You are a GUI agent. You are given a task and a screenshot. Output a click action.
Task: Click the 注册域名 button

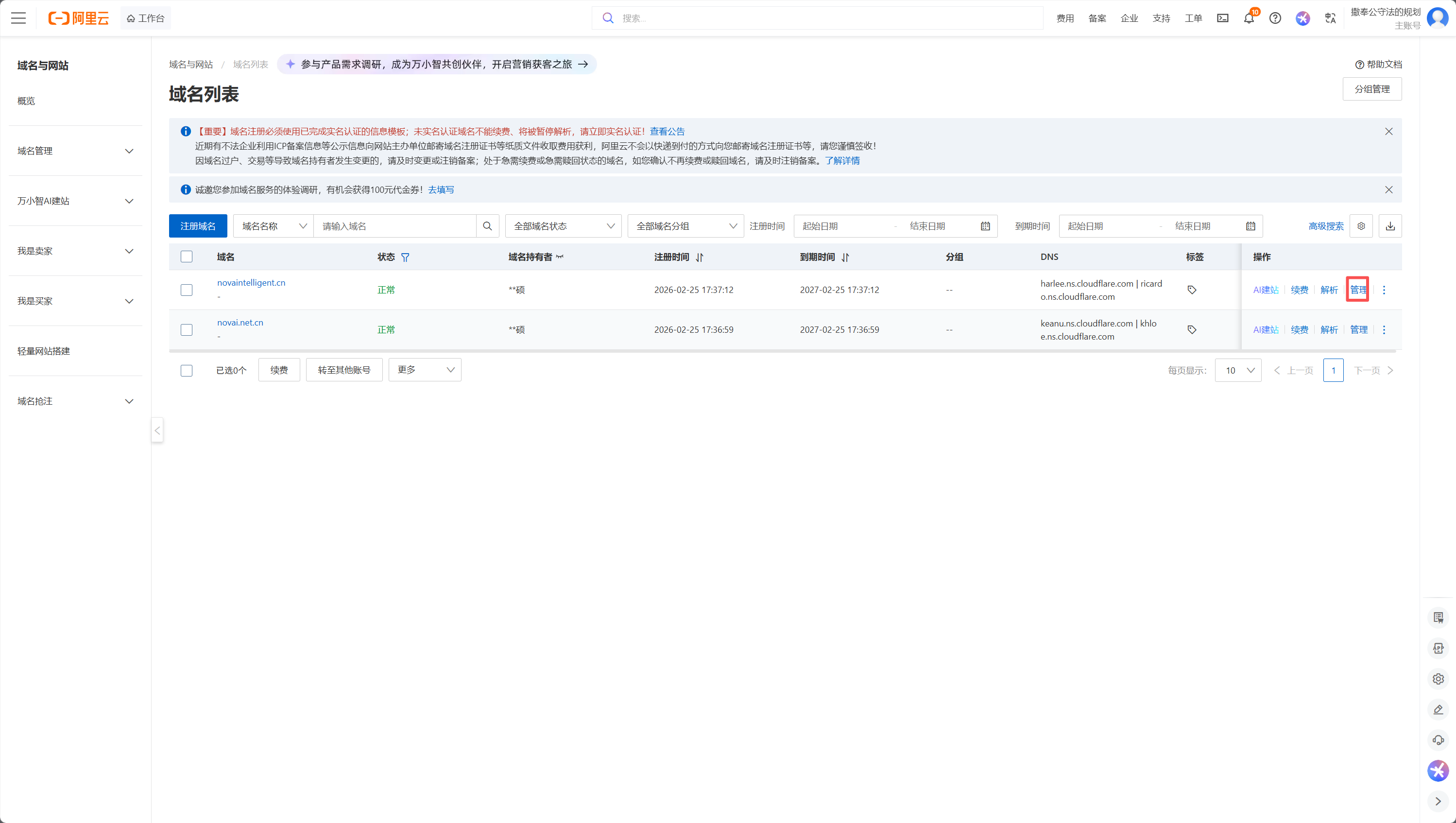198,226
